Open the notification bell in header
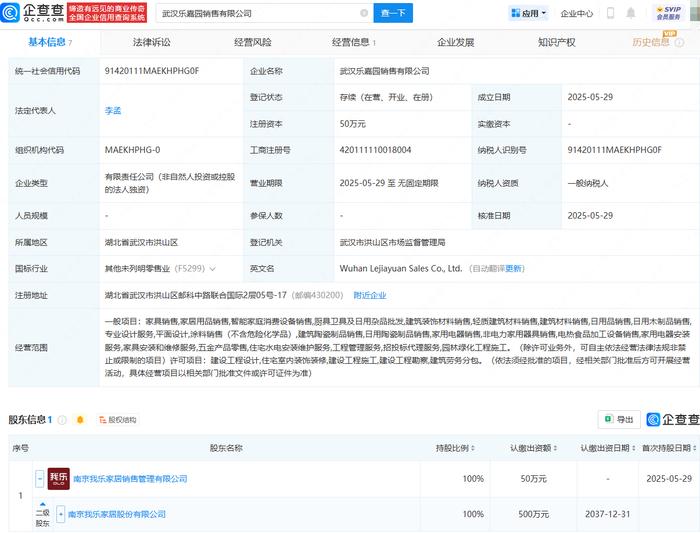The width and height of the screenshot is (700, 533). [630, 13]
